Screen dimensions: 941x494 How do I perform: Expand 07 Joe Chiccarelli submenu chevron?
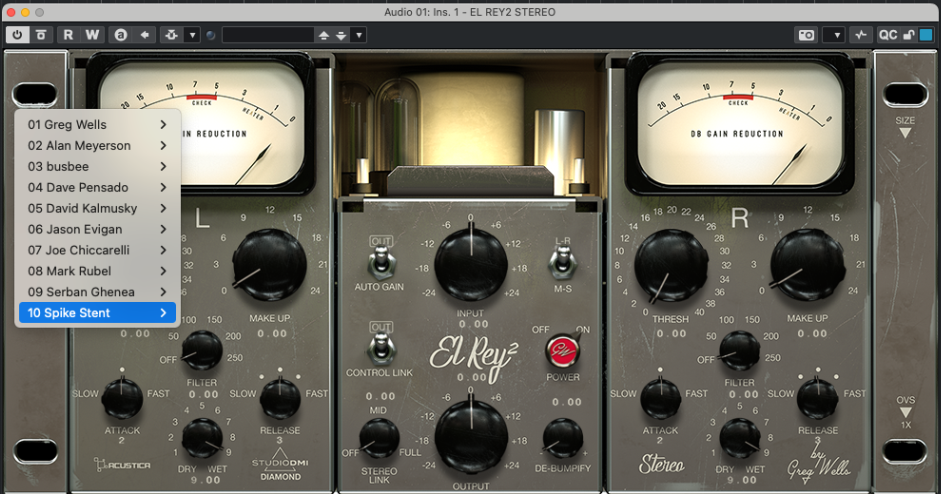(x=163, y=250)
